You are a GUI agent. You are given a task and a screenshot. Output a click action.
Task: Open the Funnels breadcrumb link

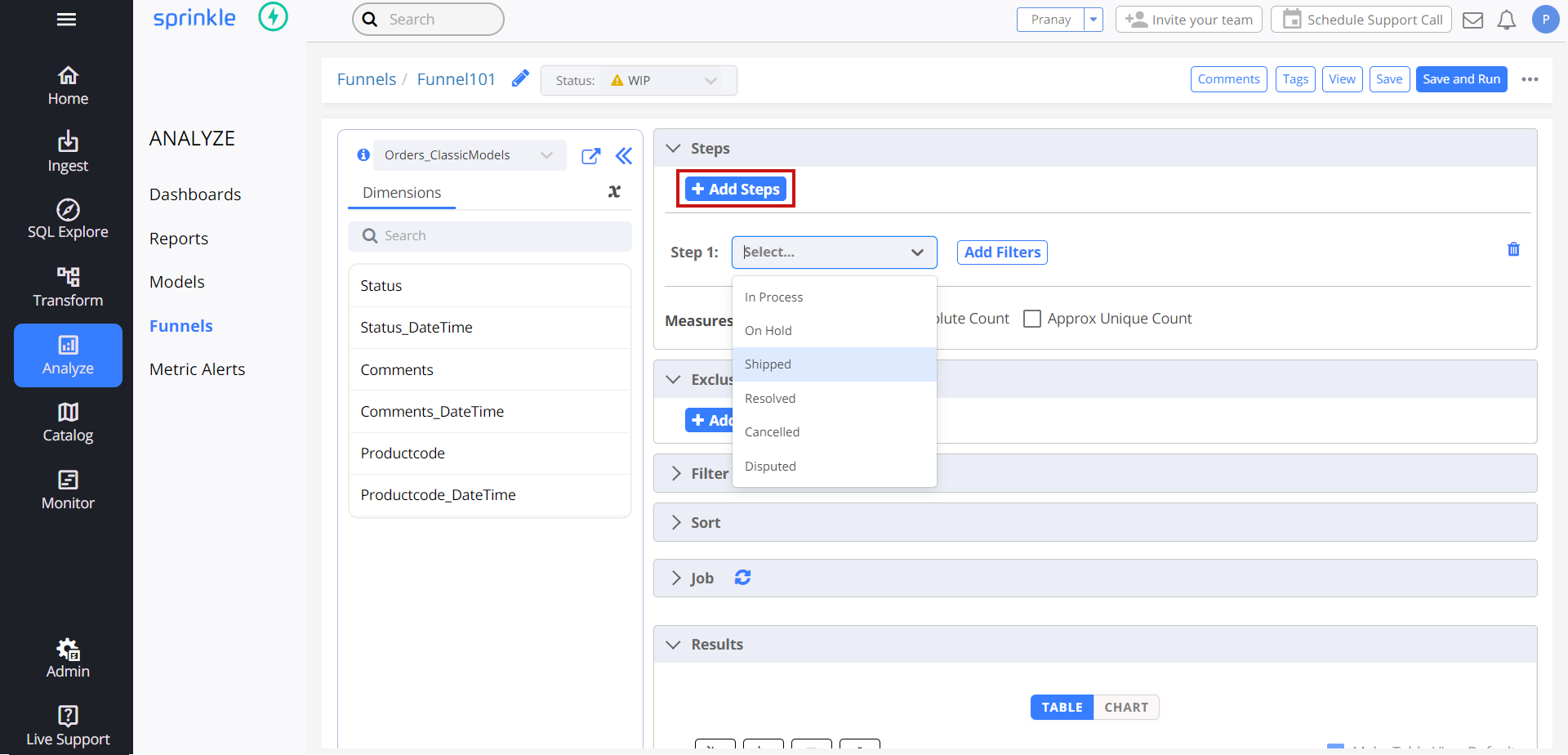click(367, 79)
